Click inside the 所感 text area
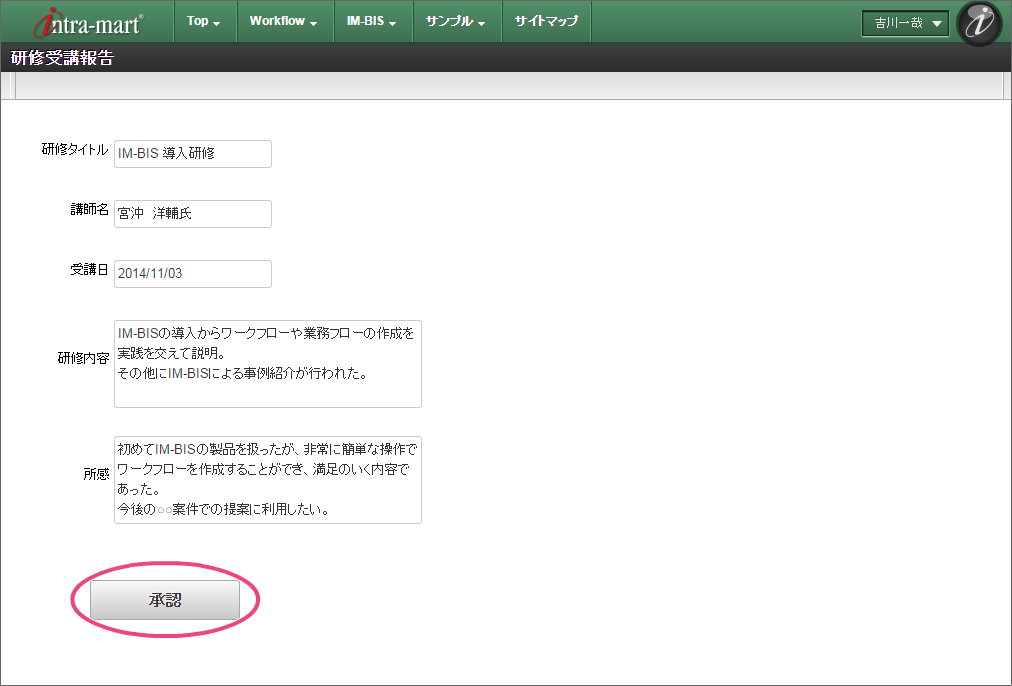The image size is (1012, 686). (x=268, y=479)
